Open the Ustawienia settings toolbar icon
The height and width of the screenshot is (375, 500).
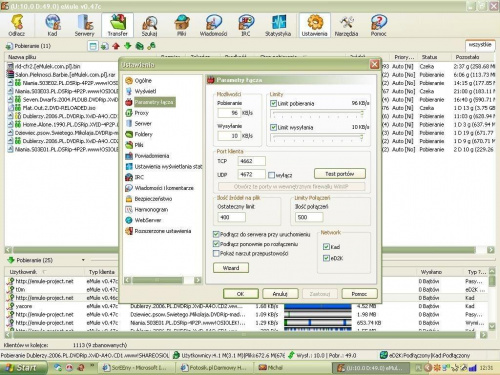point(314,25)
